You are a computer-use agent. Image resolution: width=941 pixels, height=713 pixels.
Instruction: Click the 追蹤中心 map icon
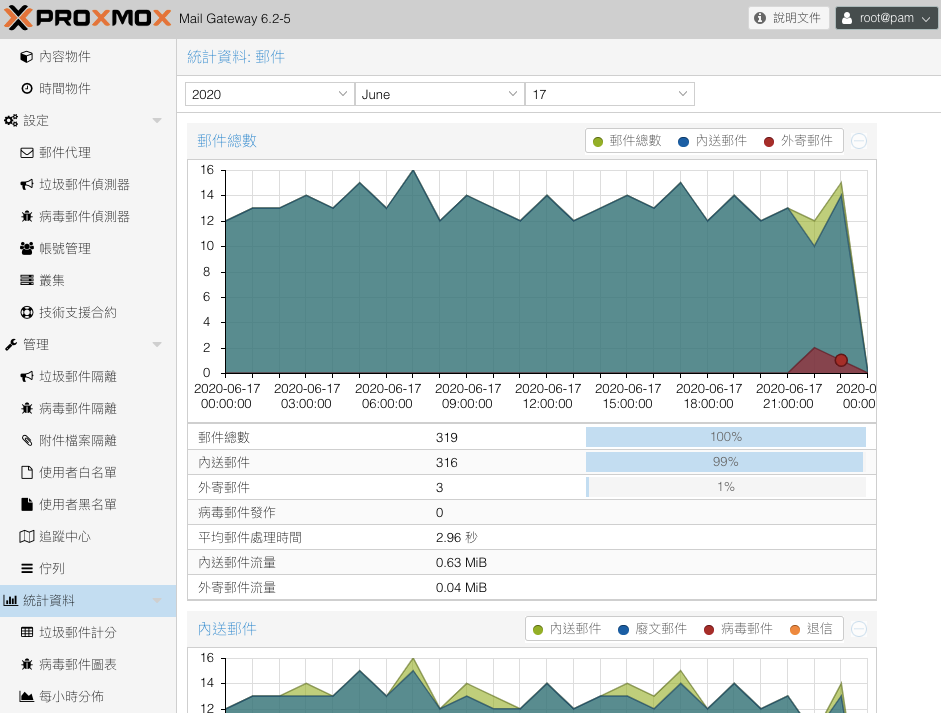click(x=26, y=537)
